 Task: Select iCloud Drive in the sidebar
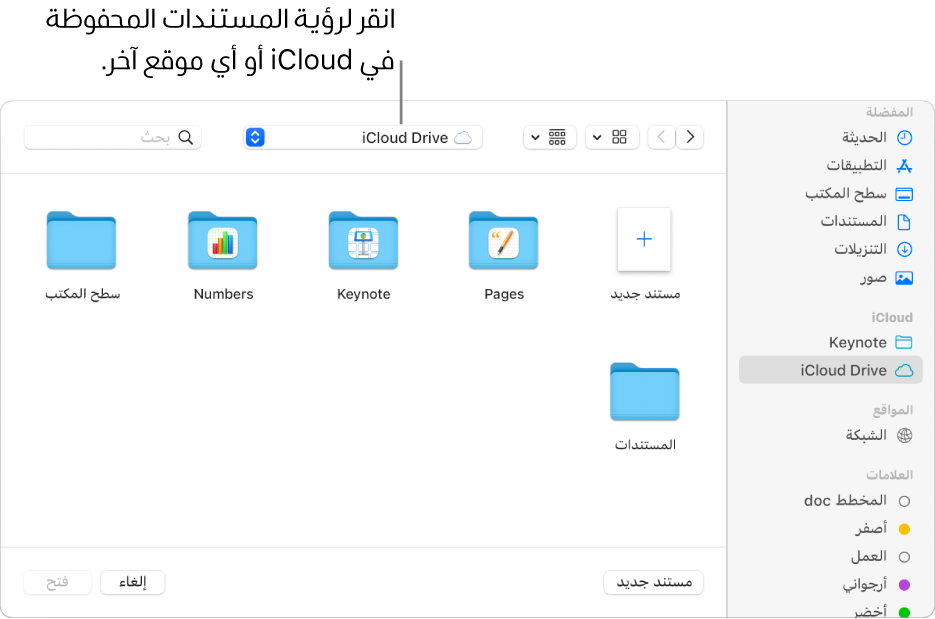(x=831, y=370)
